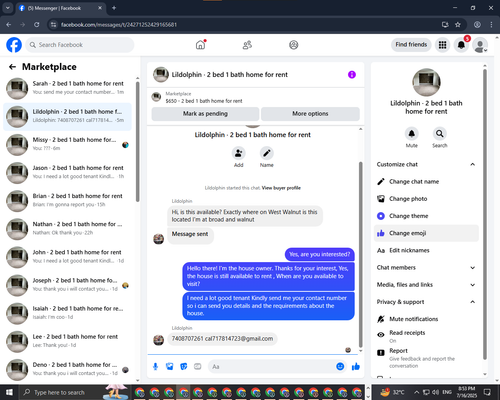The width and height of the screenshot is (500, 400).
Task: Open the voice clip microphone icon
Action: [x=155, y=367]
